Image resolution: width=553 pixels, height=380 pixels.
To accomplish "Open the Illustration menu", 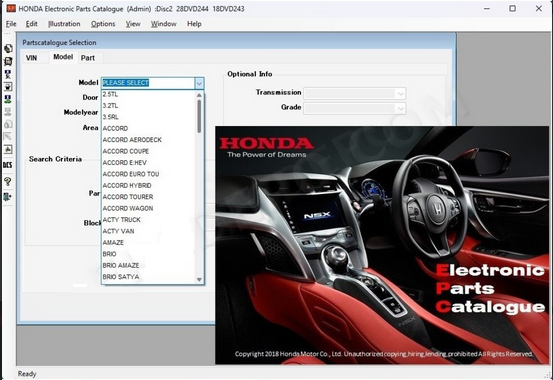I will [64, 24].
